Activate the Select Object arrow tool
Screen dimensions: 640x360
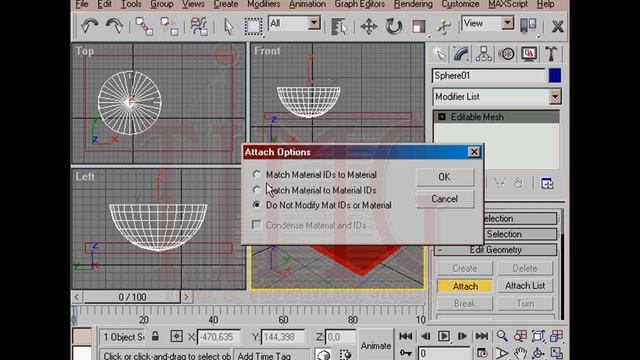click(229, 27)
